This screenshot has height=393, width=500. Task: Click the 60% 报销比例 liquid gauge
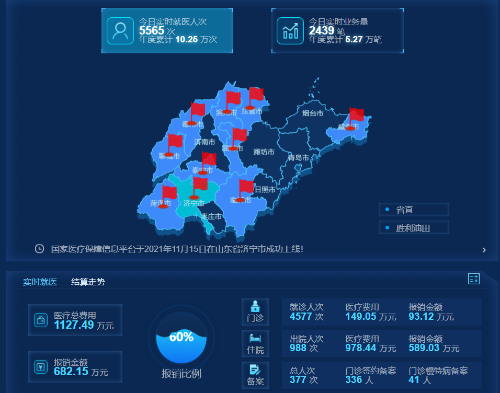[x=181, y=338]
